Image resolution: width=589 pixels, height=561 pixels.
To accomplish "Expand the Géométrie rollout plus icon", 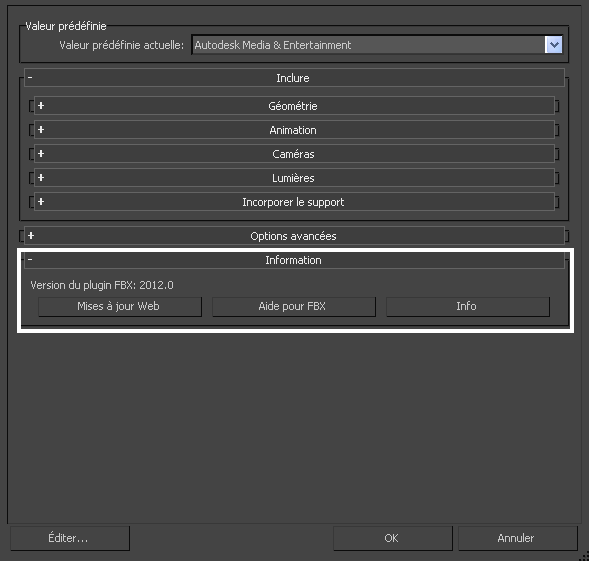I will (41, 106).
